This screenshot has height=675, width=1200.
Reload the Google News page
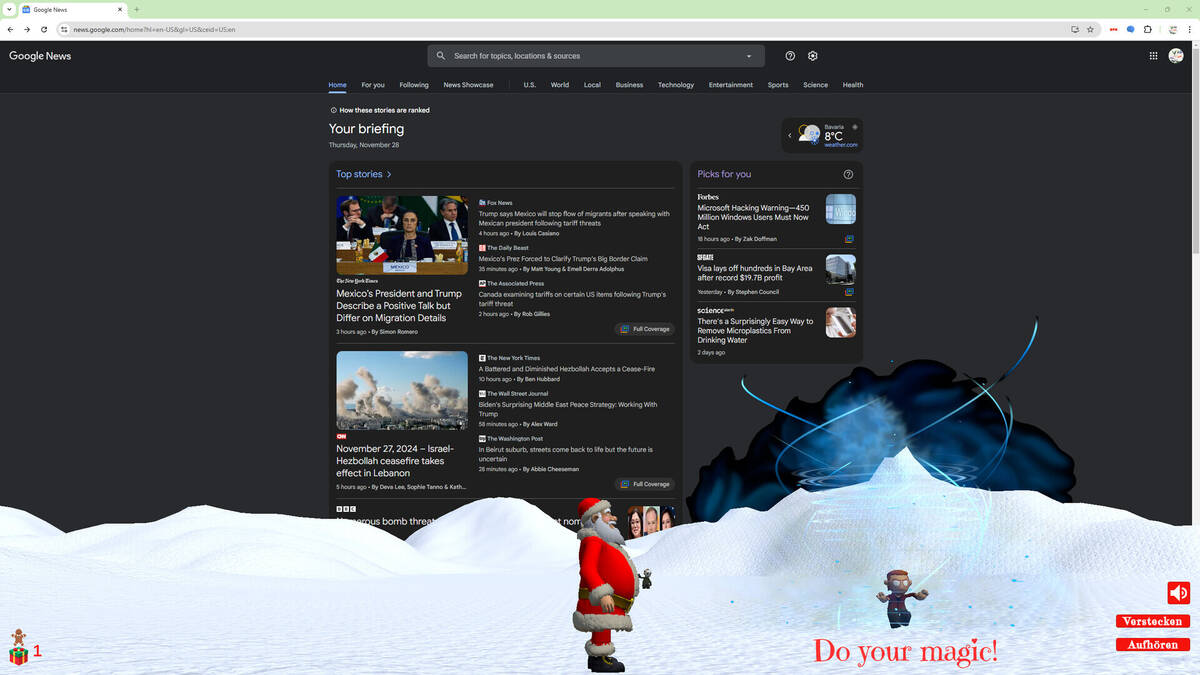(x=44, y=29)
